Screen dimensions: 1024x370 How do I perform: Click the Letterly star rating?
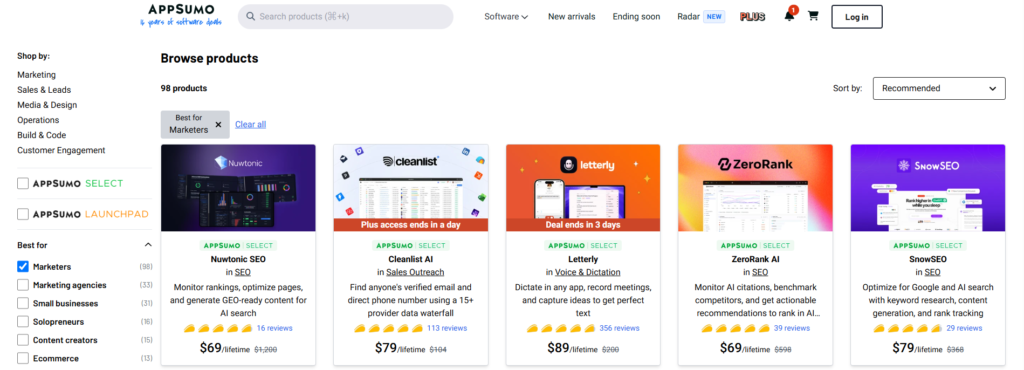[x=560, y=328]
